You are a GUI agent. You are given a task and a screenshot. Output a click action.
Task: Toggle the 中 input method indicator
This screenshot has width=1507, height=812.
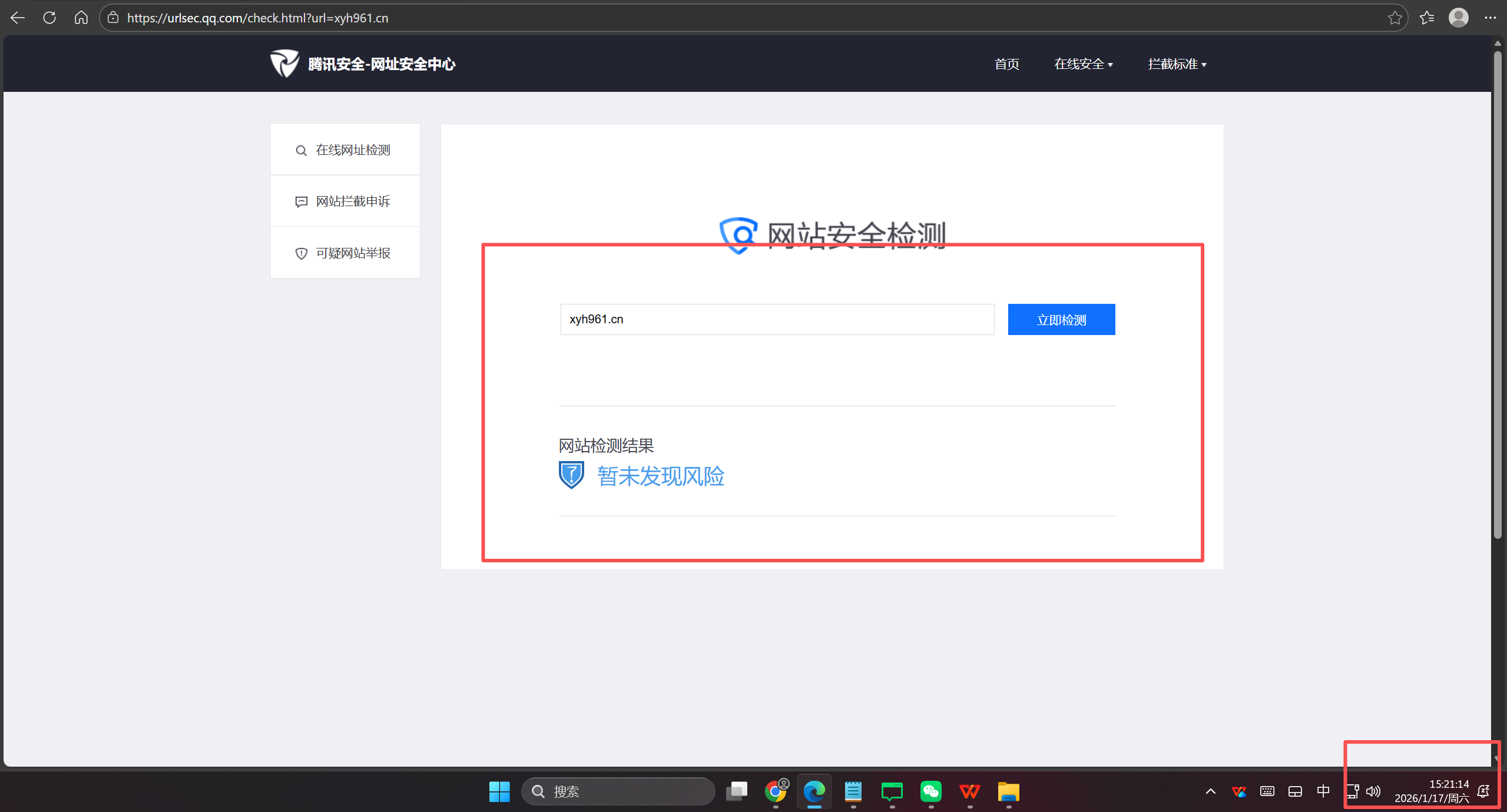point(1323,791)
